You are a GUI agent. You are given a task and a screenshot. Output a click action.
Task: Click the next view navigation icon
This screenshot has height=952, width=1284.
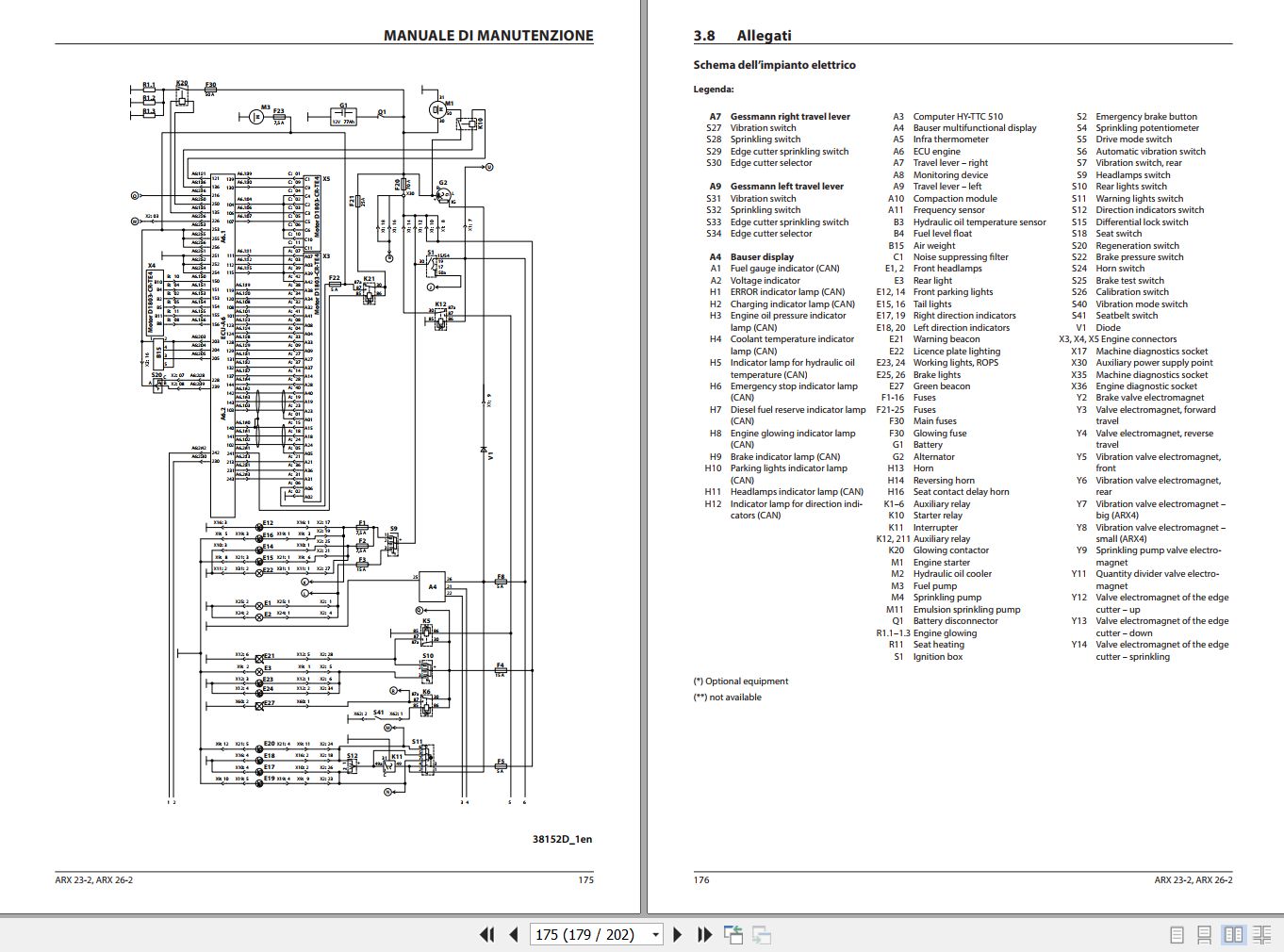(762, 933)
